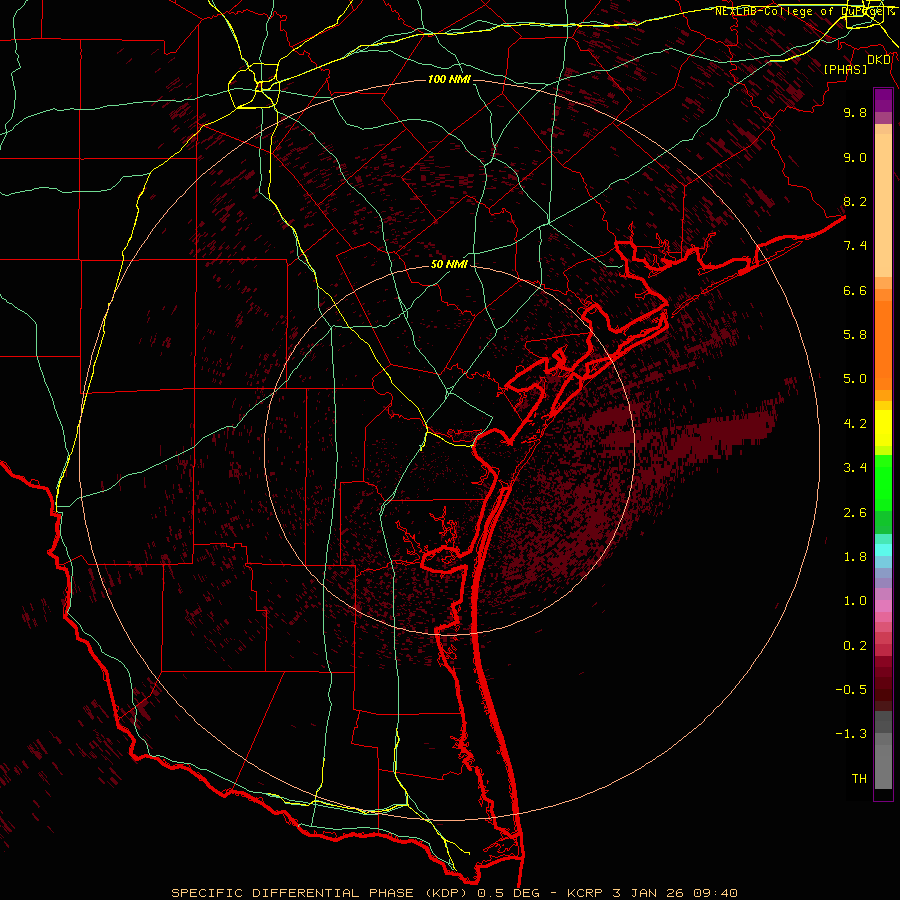The height and width of the screenshot is (900, 900).
Task: Select the 4.2 scale value
Action: click(x=855, y=424)
